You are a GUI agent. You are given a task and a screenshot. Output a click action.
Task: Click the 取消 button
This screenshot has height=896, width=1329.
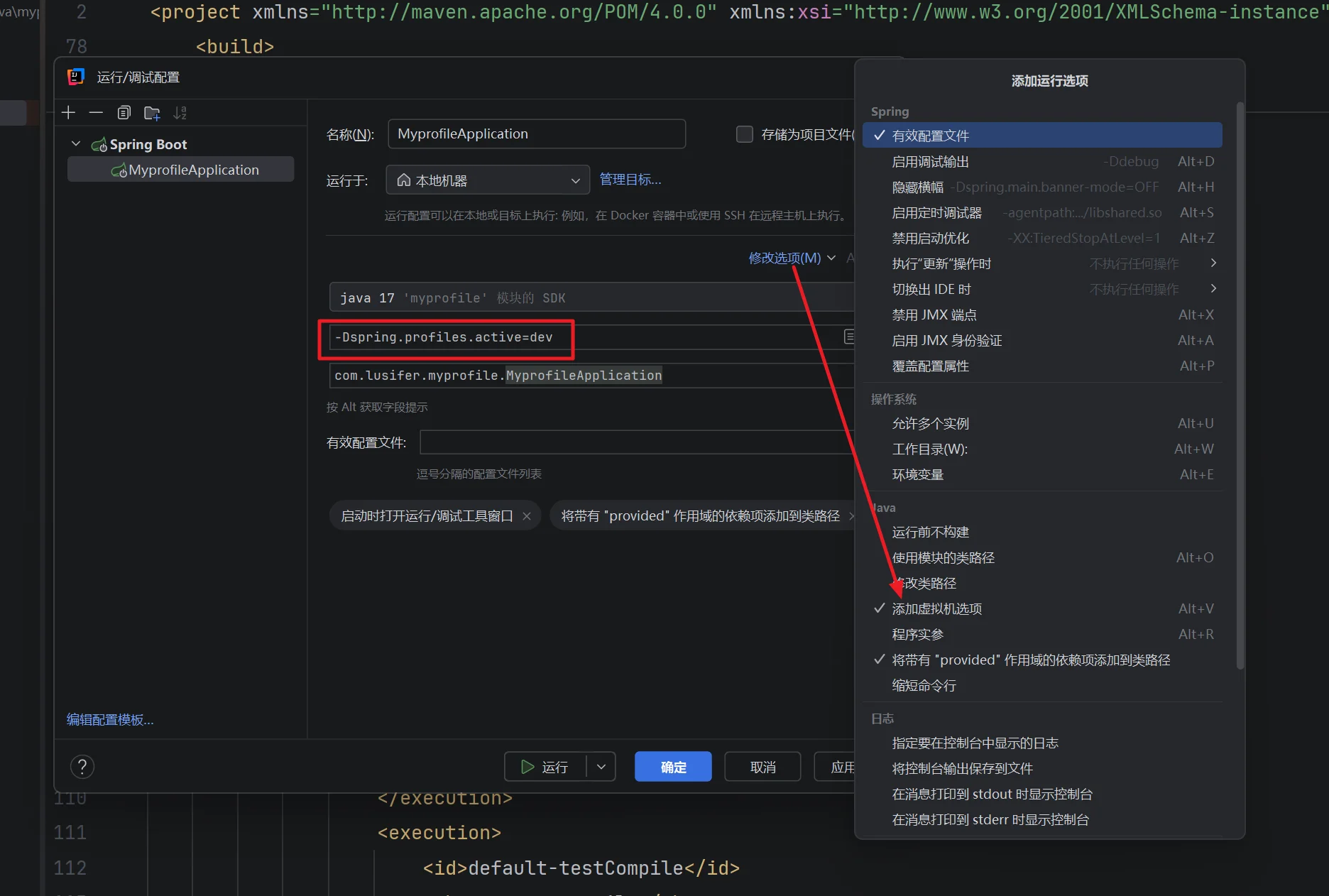pyautogui.click(x=762, y=767)
